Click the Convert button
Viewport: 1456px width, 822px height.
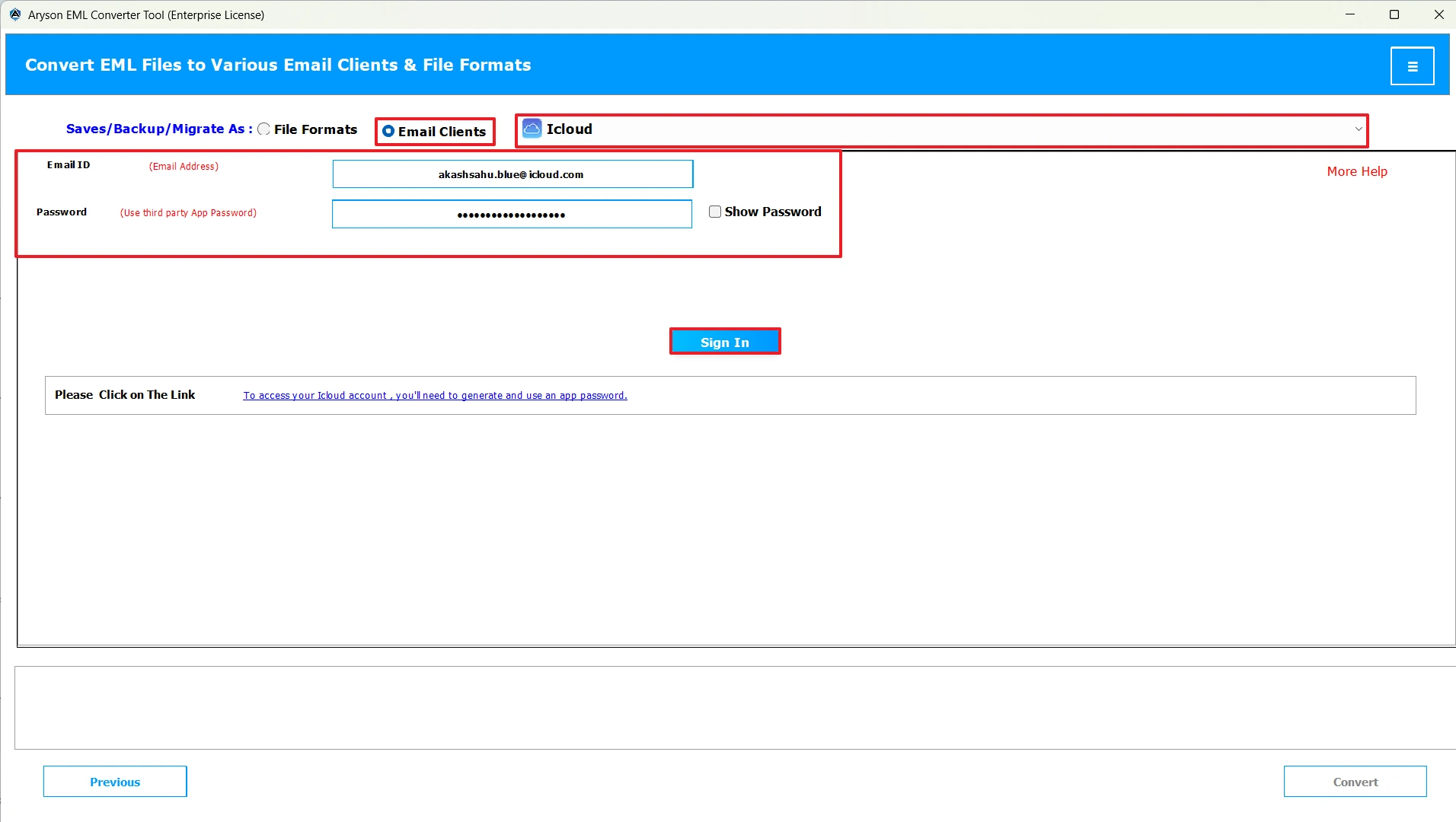click(x=1355, y=782)
